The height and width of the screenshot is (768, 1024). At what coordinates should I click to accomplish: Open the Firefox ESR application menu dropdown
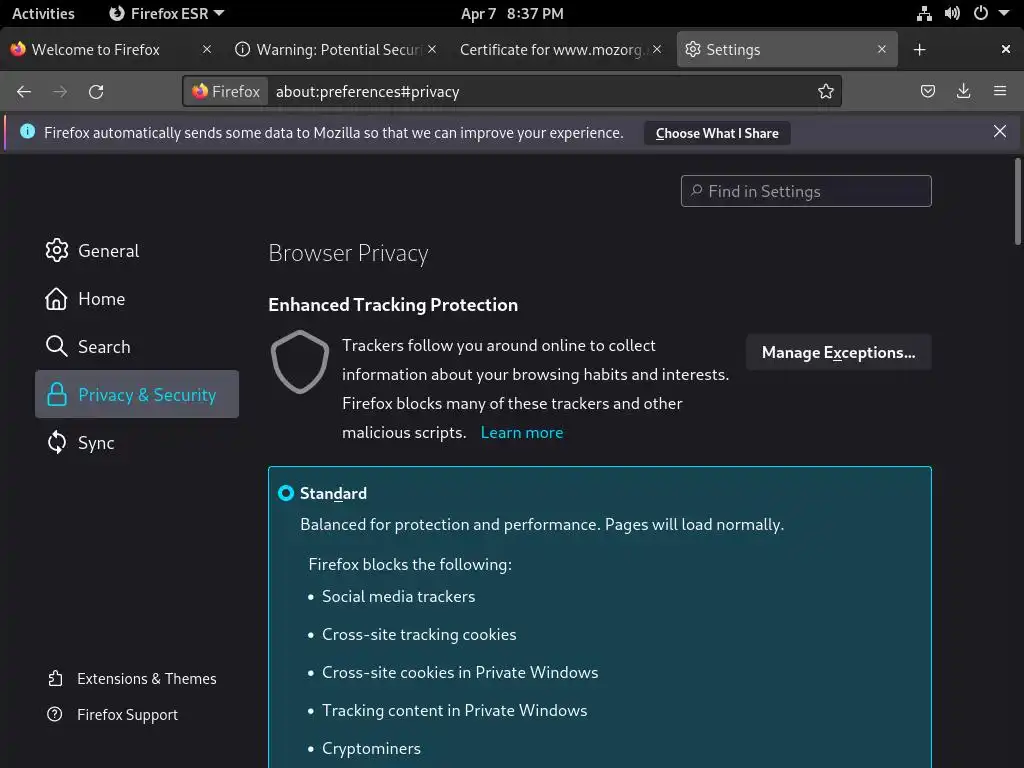coord(167,13)
